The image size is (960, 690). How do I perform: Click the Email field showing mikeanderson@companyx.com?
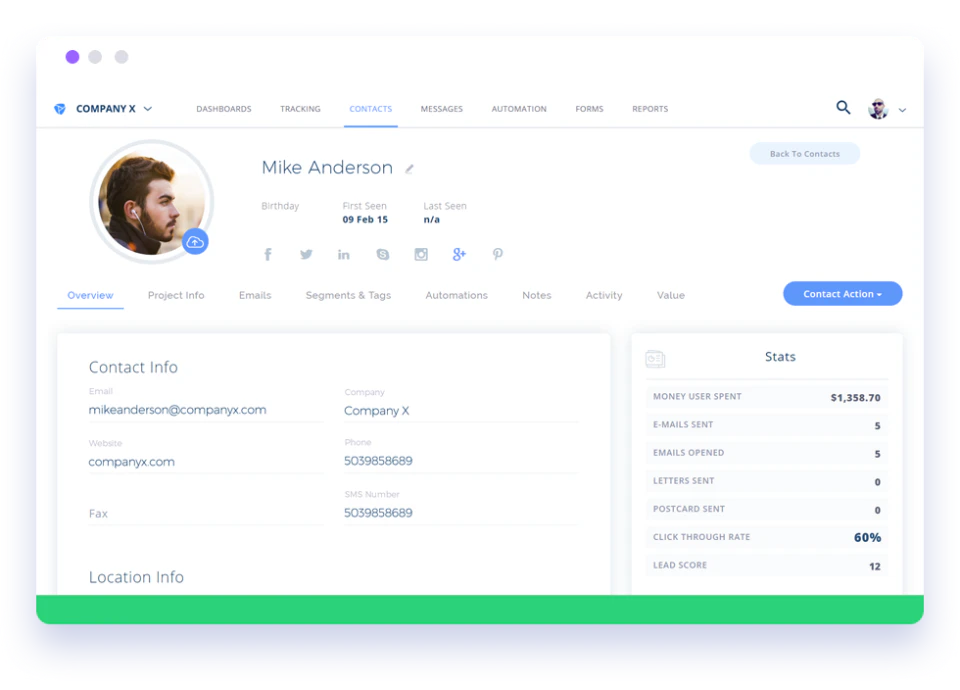(178, 410)
